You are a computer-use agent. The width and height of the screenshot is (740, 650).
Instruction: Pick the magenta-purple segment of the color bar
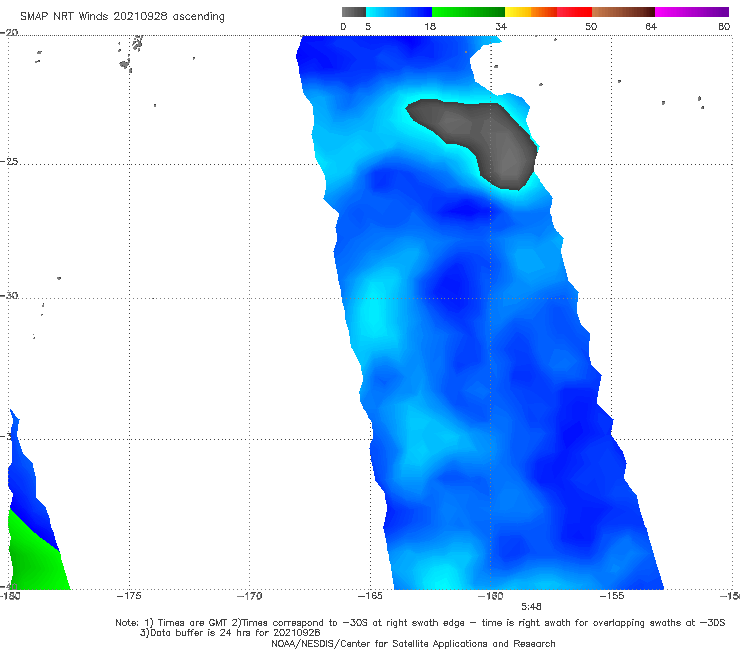[x=692, y=12]
